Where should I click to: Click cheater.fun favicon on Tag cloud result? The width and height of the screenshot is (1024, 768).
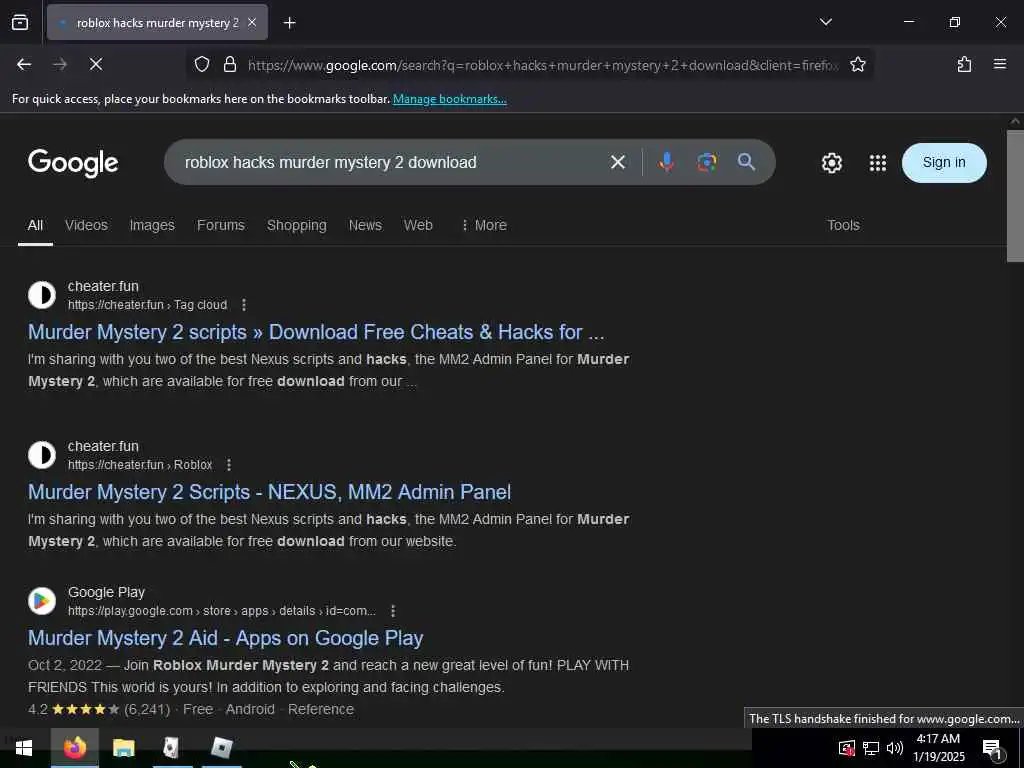click(42, 295)
